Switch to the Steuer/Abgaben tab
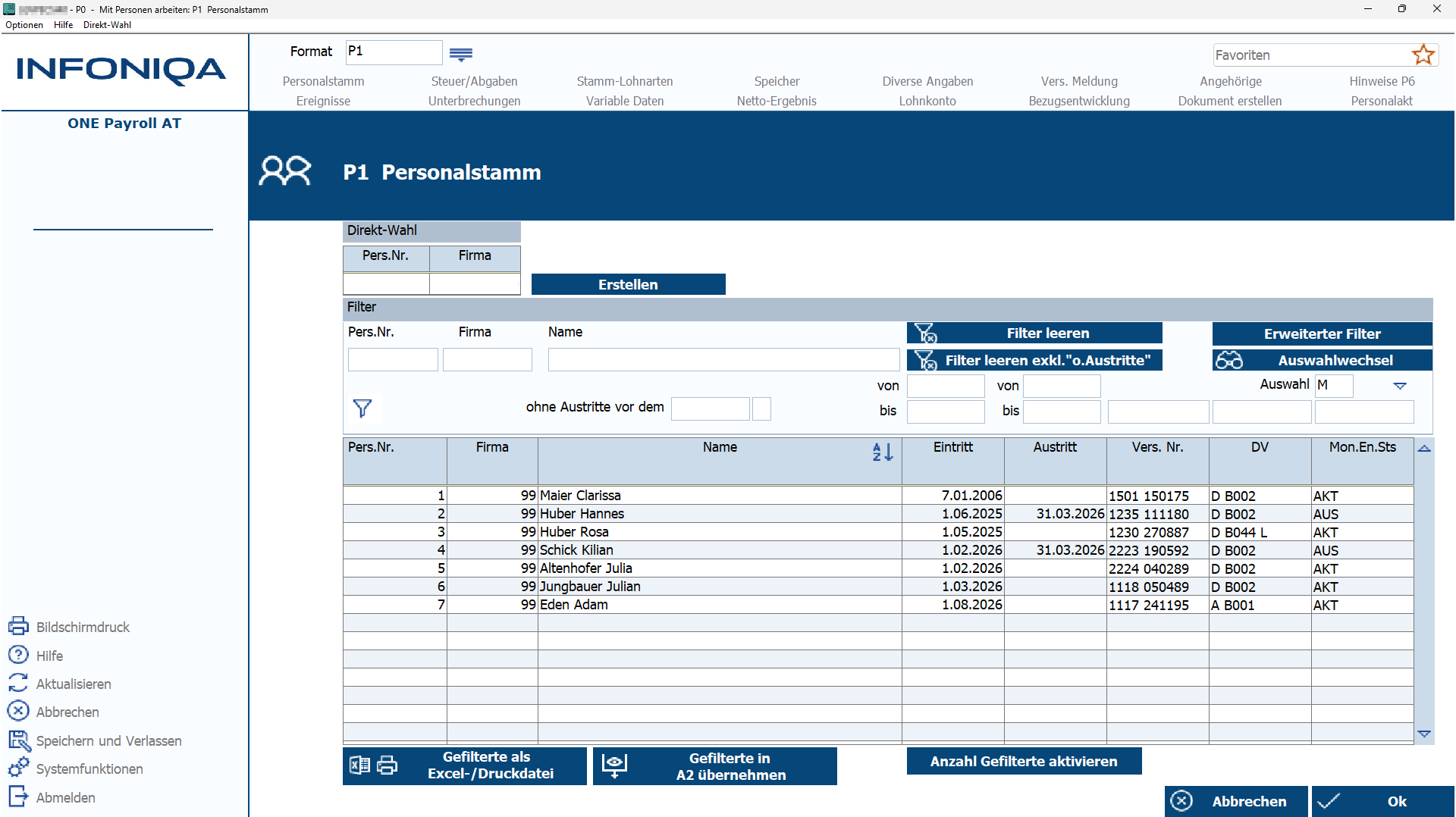This screenshot has width=1456, height=817. pos(475,81)
